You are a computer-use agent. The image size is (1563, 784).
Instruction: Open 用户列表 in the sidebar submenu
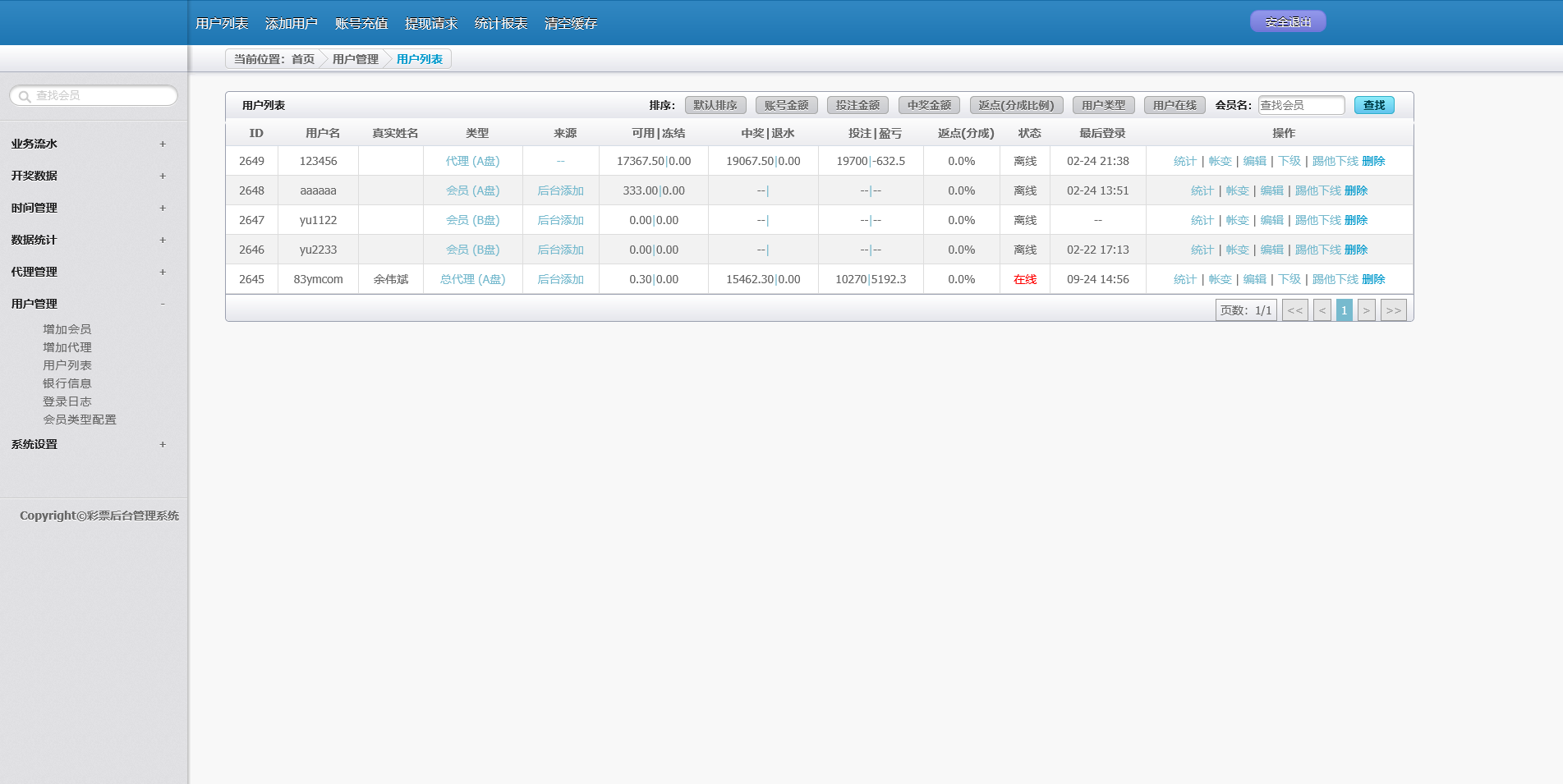(x=67, y=365)
